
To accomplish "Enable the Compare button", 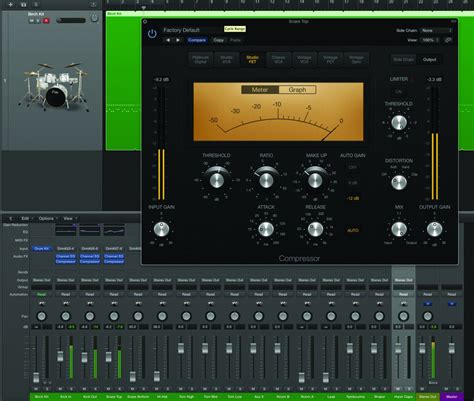I will pos(197,40).
